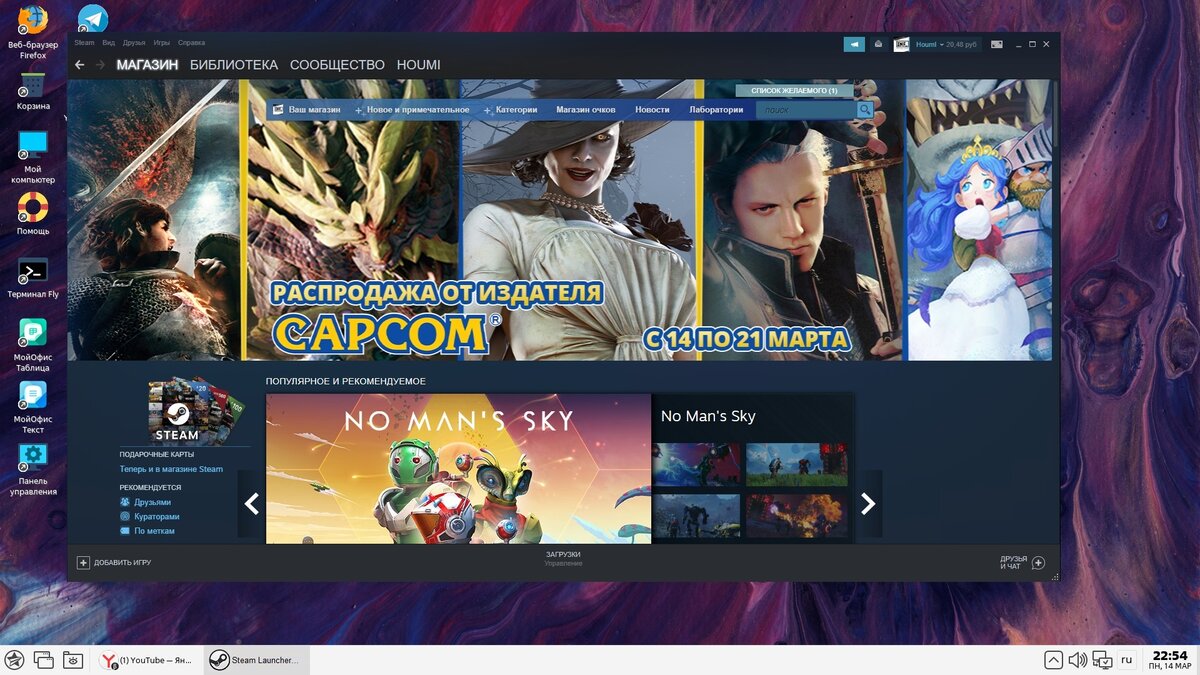
Task: Open the star start menu on taskbar
Action: (x=15, y=660)
